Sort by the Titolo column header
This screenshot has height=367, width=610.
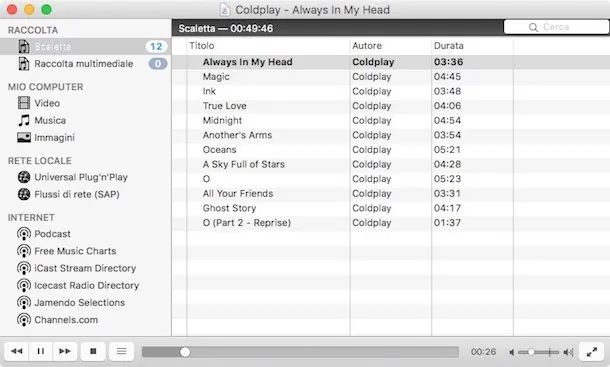coord(202,46)
